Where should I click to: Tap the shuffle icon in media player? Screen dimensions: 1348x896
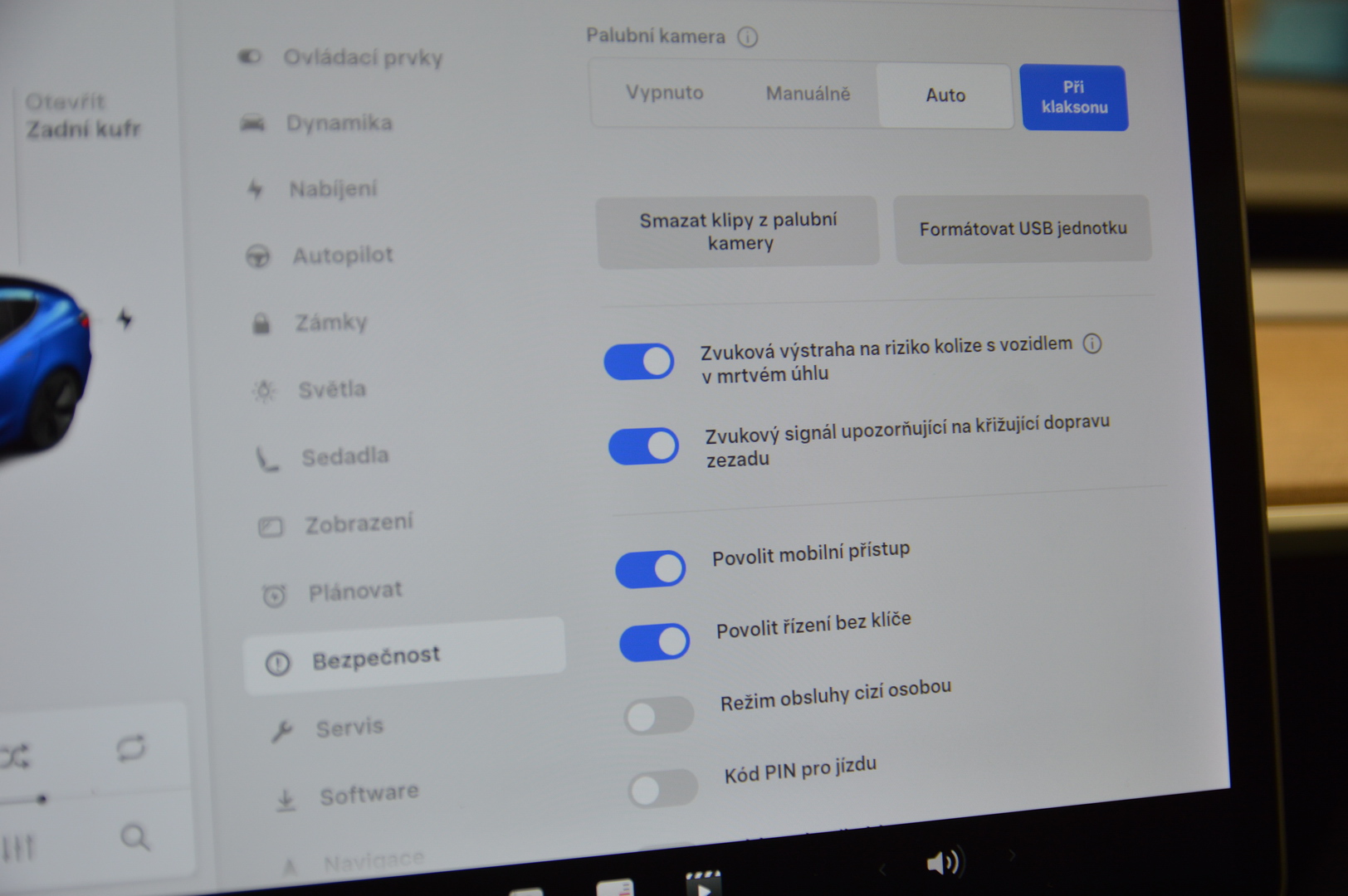[x=15, y=756]
